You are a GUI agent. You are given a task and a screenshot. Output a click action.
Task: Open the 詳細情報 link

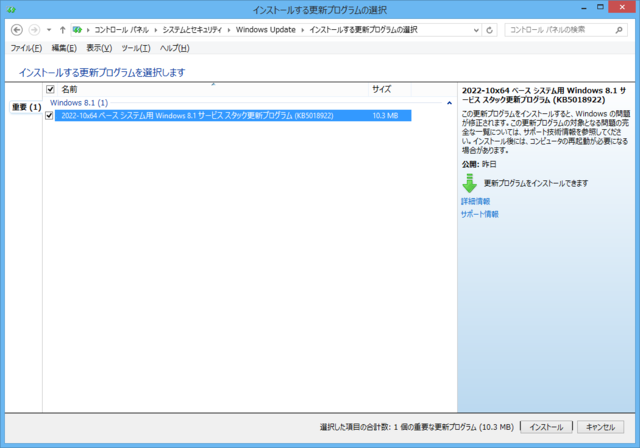coord(476,201)
